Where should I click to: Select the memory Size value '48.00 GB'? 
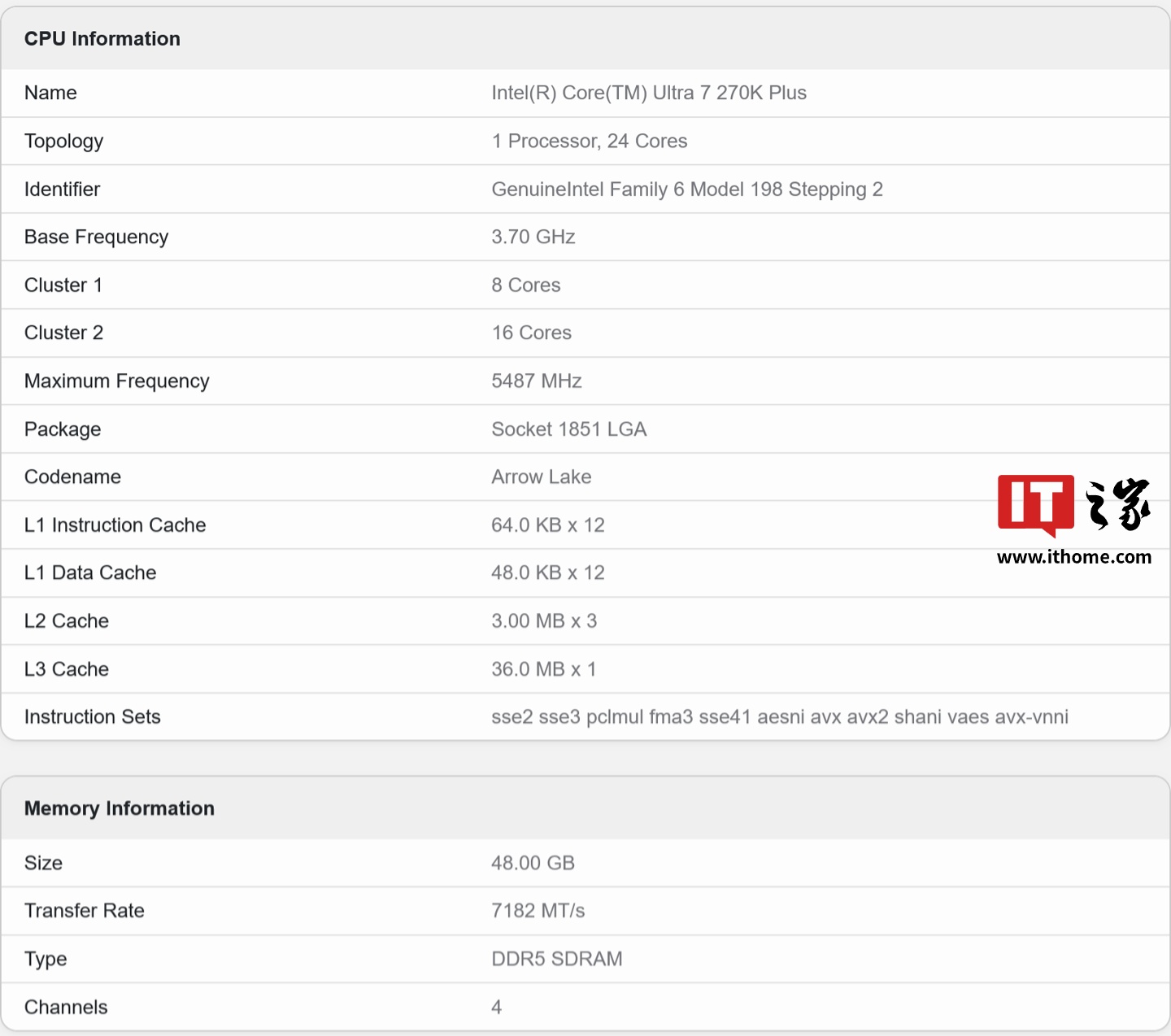(533, 863)
